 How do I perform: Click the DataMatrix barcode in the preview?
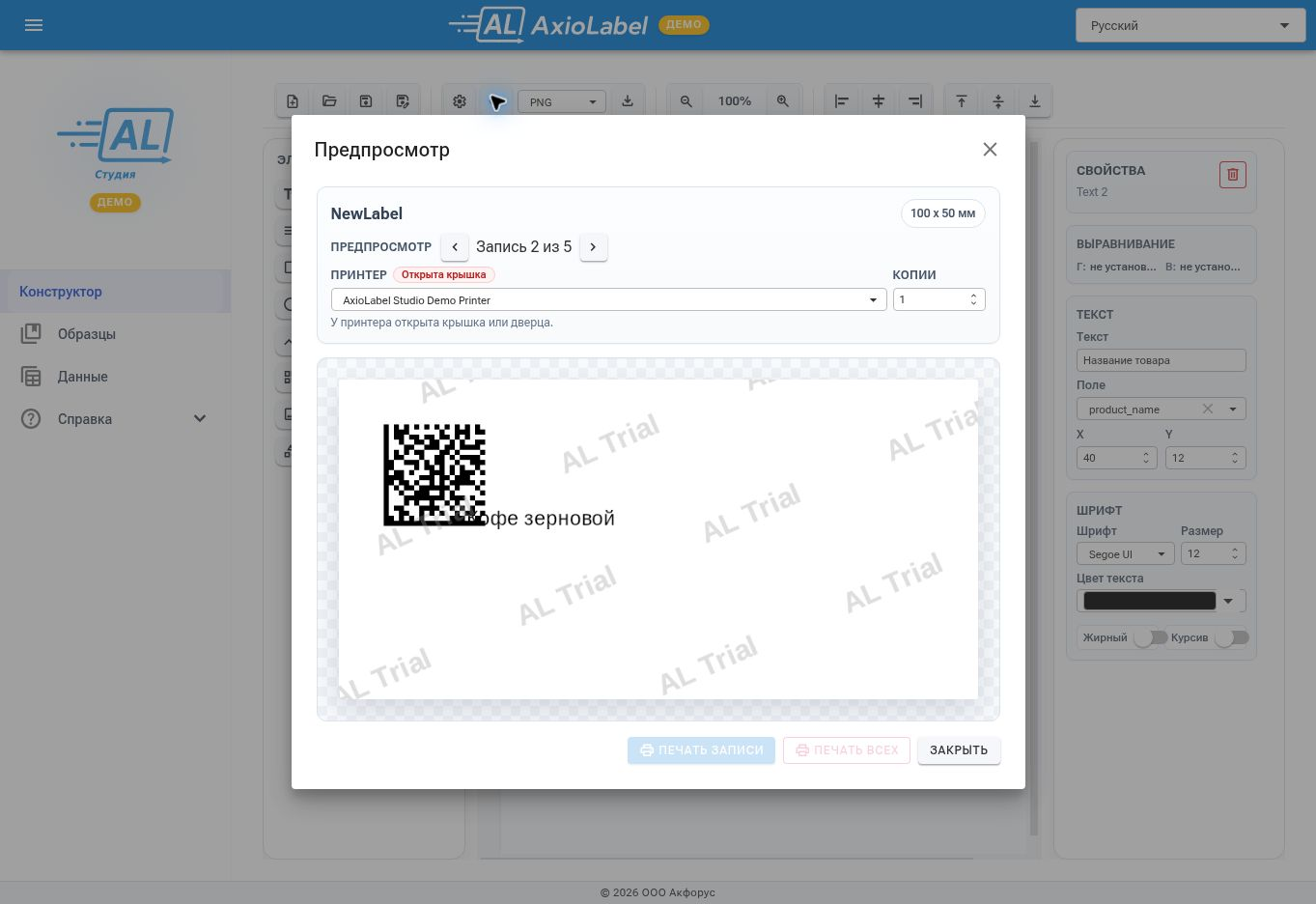(x=434, y=475)
